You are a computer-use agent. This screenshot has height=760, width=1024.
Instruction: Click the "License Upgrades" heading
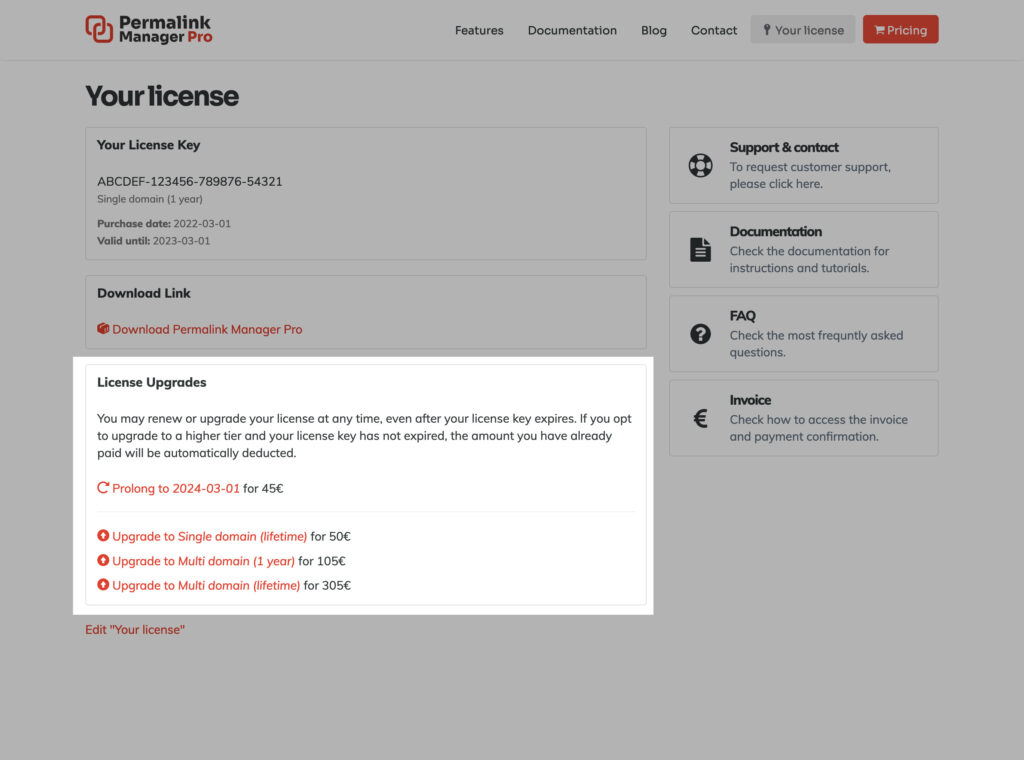152,383
